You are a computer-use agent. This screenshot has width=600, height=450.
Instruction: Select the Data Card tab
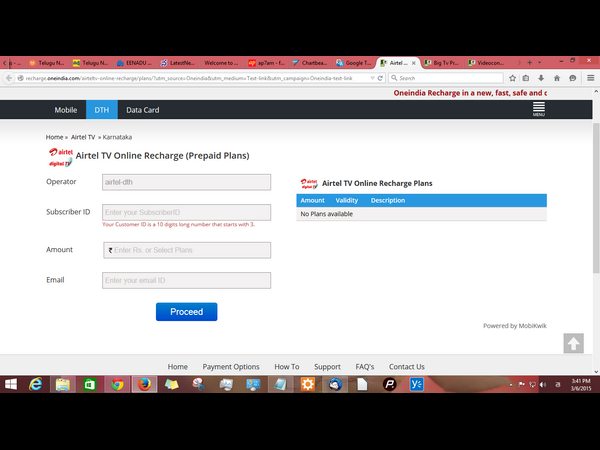coord(142,110)
